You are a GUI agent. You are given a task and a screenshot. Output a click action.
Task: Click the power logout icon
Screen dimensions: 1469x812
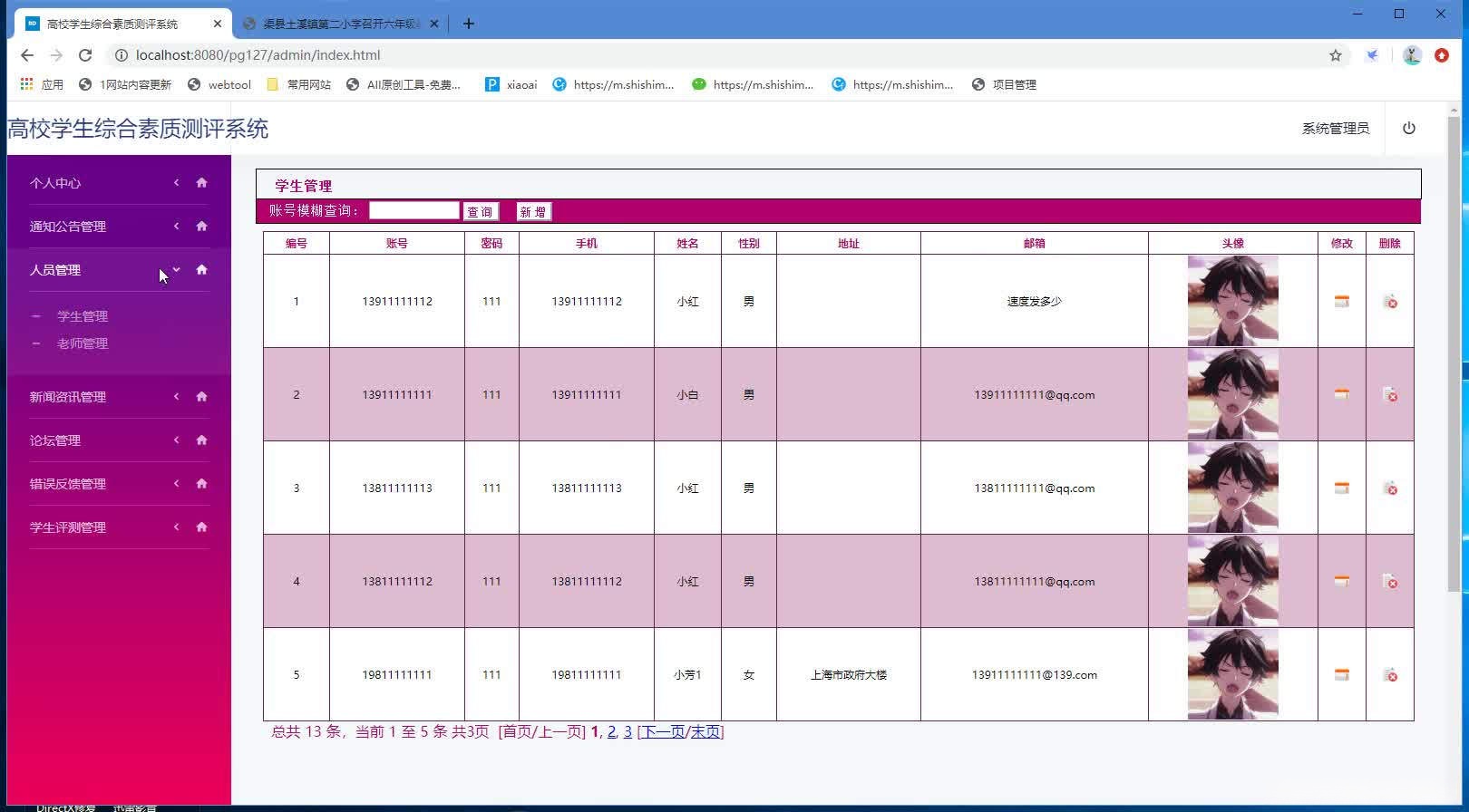1408,129
